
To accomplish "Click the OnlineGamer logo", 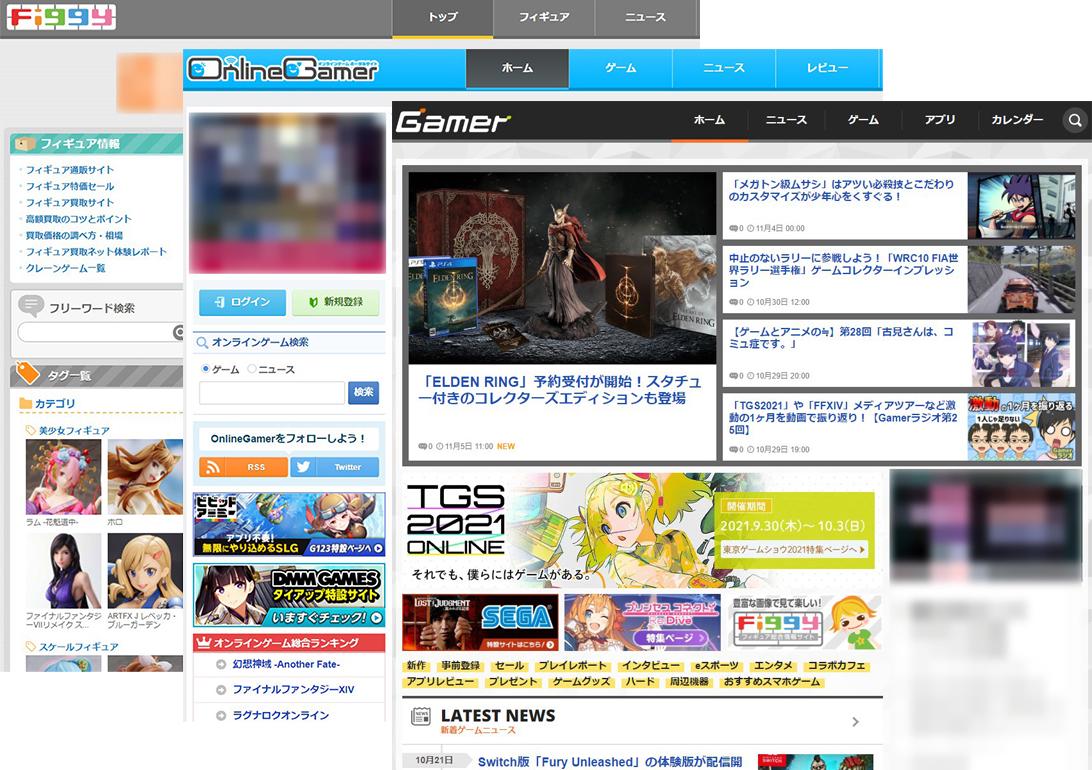I will tap(283, 68).
